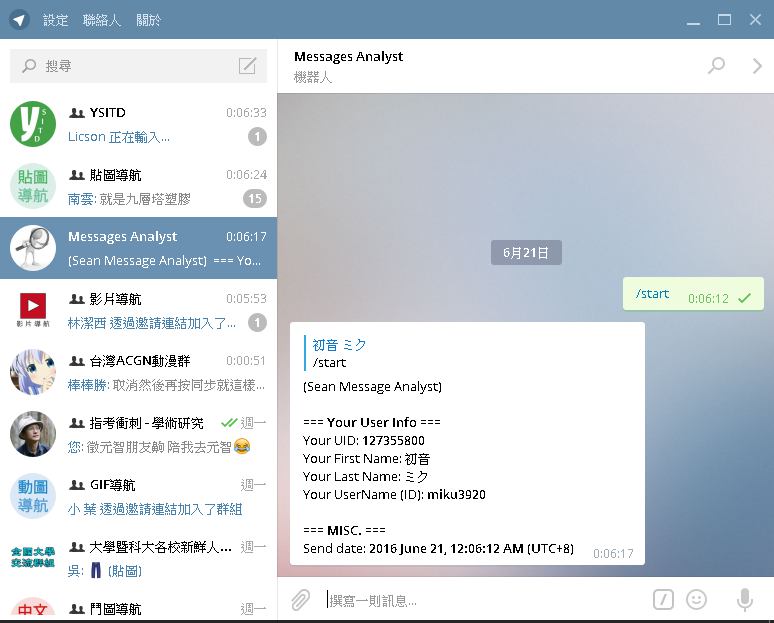774x623 pixels.
Task: Open the 指考衝刺-學術研究 chat
Action: click(x=138, y=434)
